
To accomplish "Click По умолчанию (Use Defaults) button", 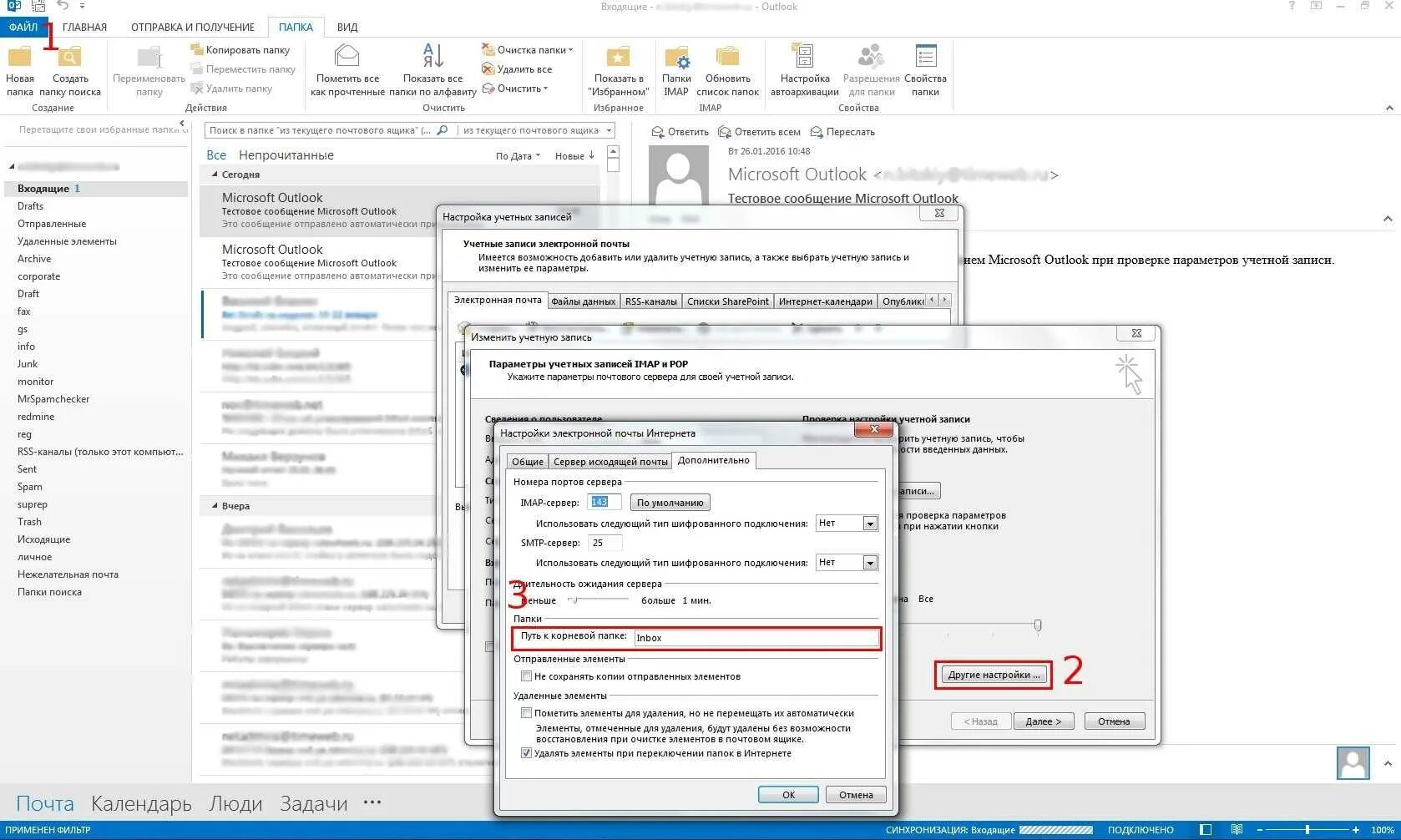I will [x=670, y=503].
